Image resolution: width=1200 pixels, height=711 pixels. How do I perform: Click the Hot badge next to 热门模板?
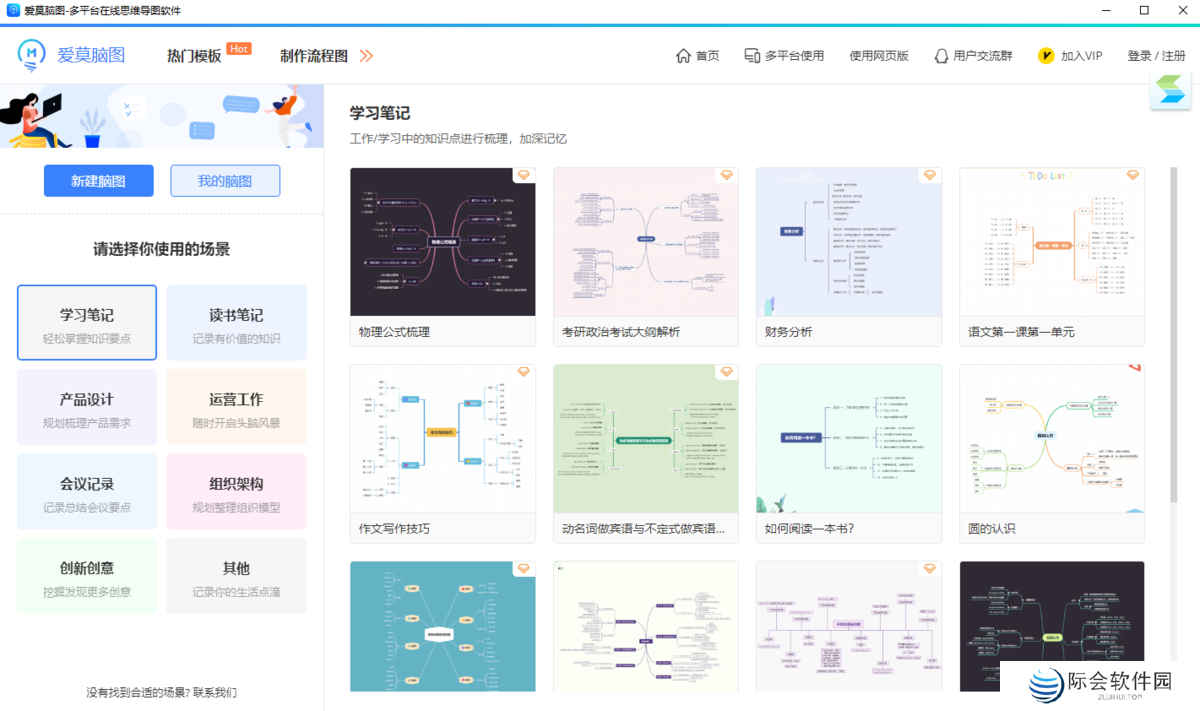click(237, 46)
